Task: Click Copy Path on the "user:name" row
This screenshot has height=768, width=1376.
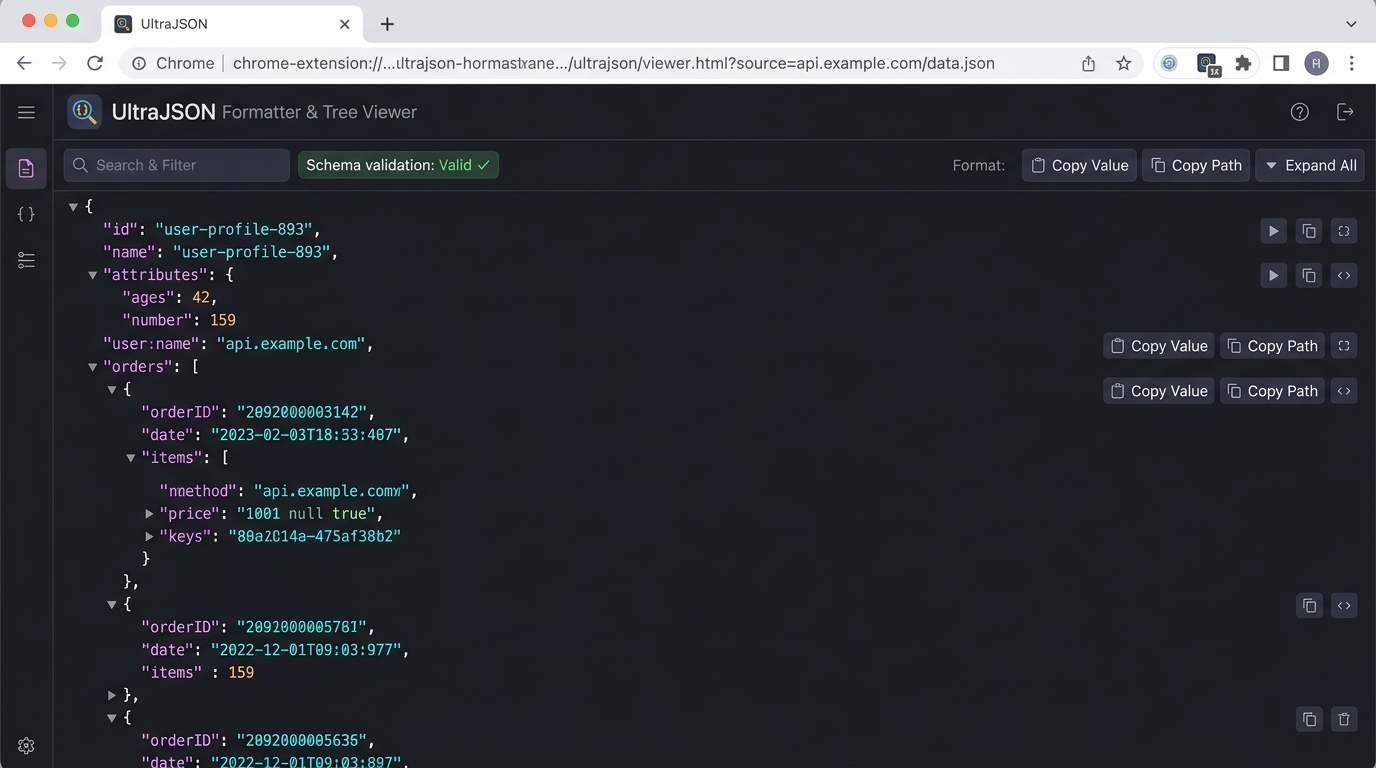Action: (x=1272, y=346)
